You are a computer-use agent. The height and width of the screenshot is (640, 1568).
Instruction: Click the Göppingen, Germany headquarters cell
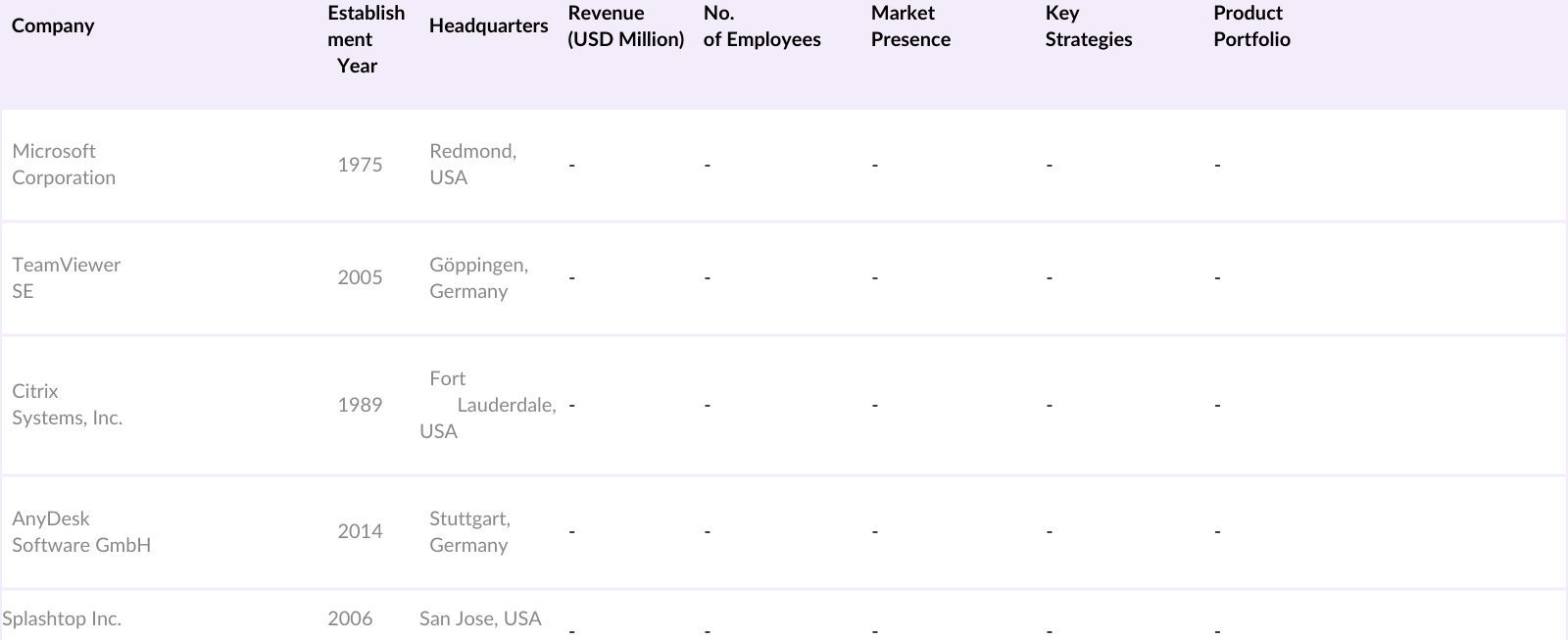point(478,277)
